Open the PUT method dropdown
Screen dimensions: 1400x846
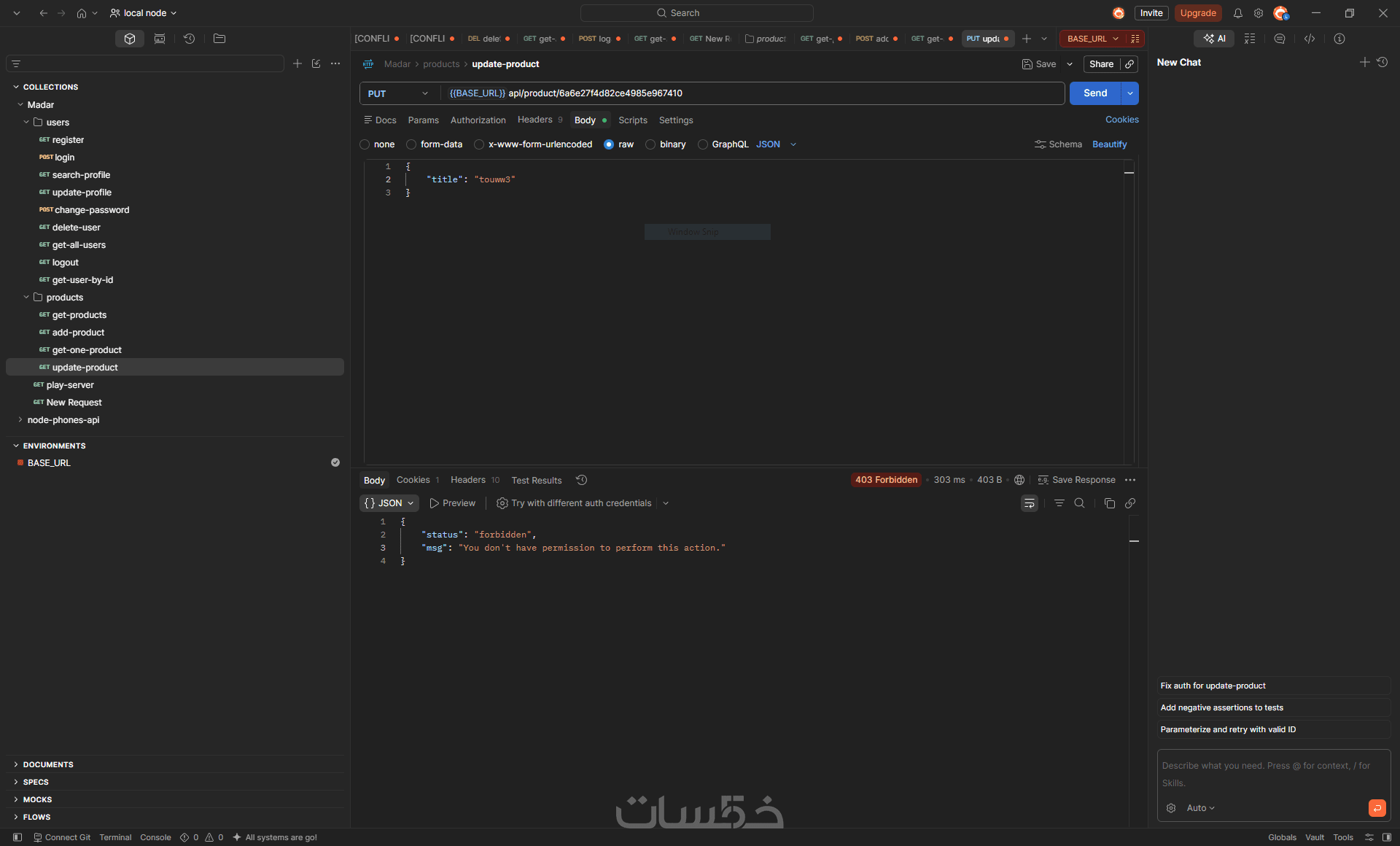coord(399,93)
